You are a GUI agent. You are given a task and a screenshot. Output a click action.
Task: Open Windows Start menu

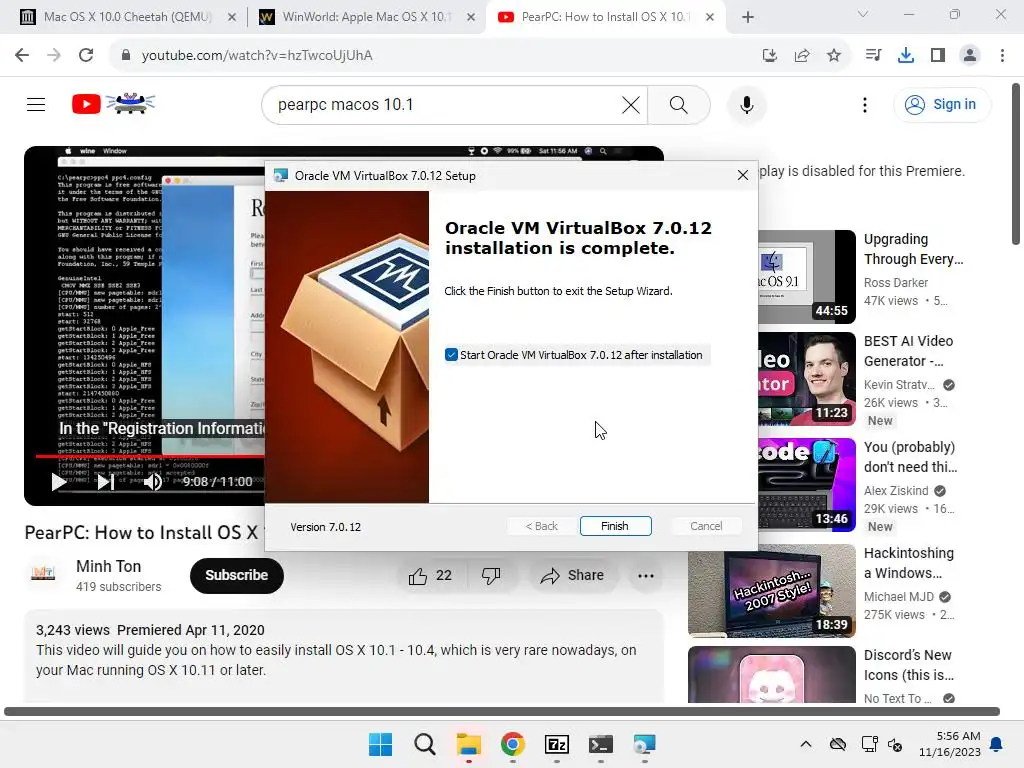[381, 744]
